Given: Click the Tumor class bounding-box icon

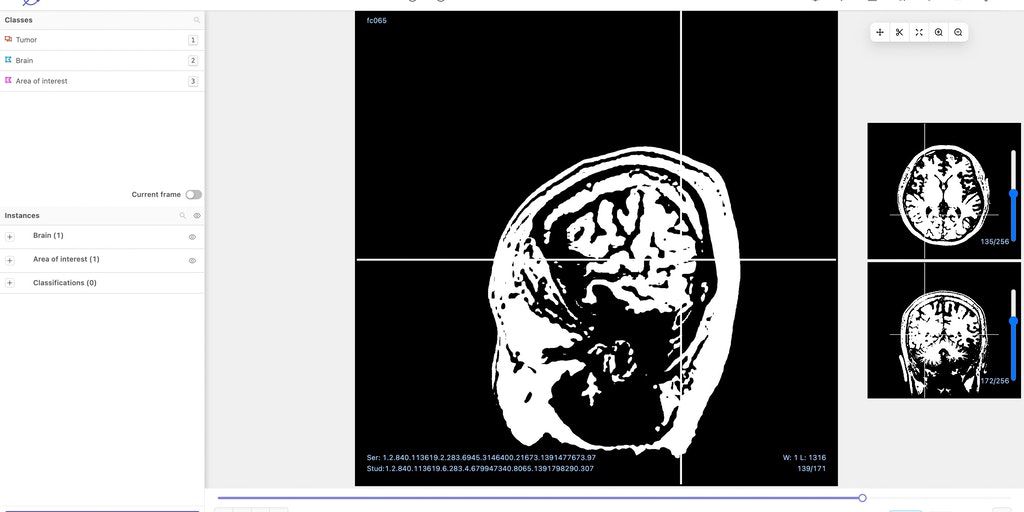Looking at the screenshot, I should point(8,39).
